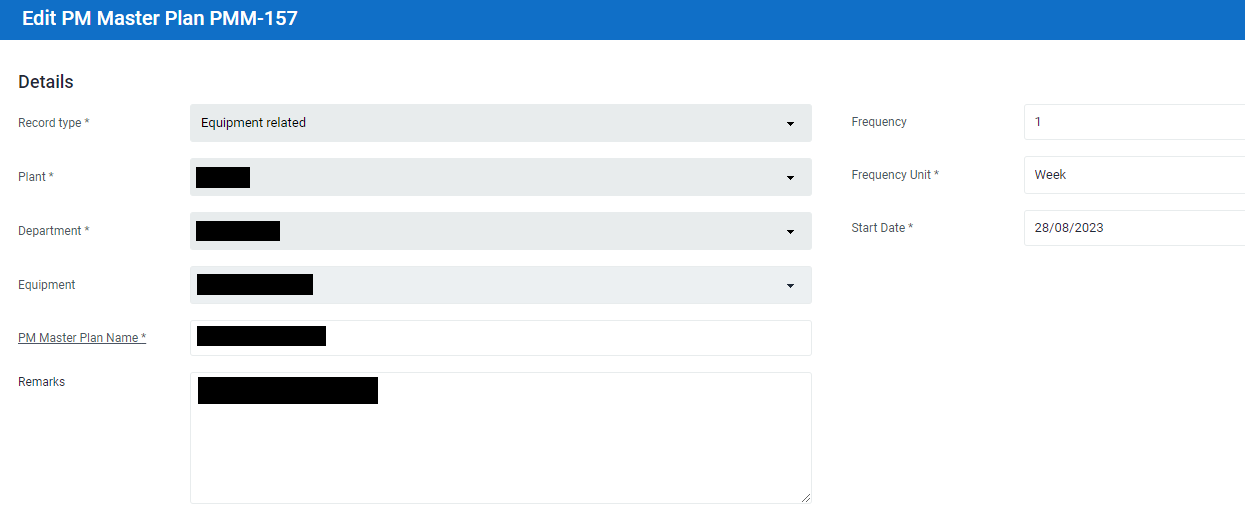Open the Equipment dropdown
Viewport: 1245px width, 510px height.
pos(500,285)
